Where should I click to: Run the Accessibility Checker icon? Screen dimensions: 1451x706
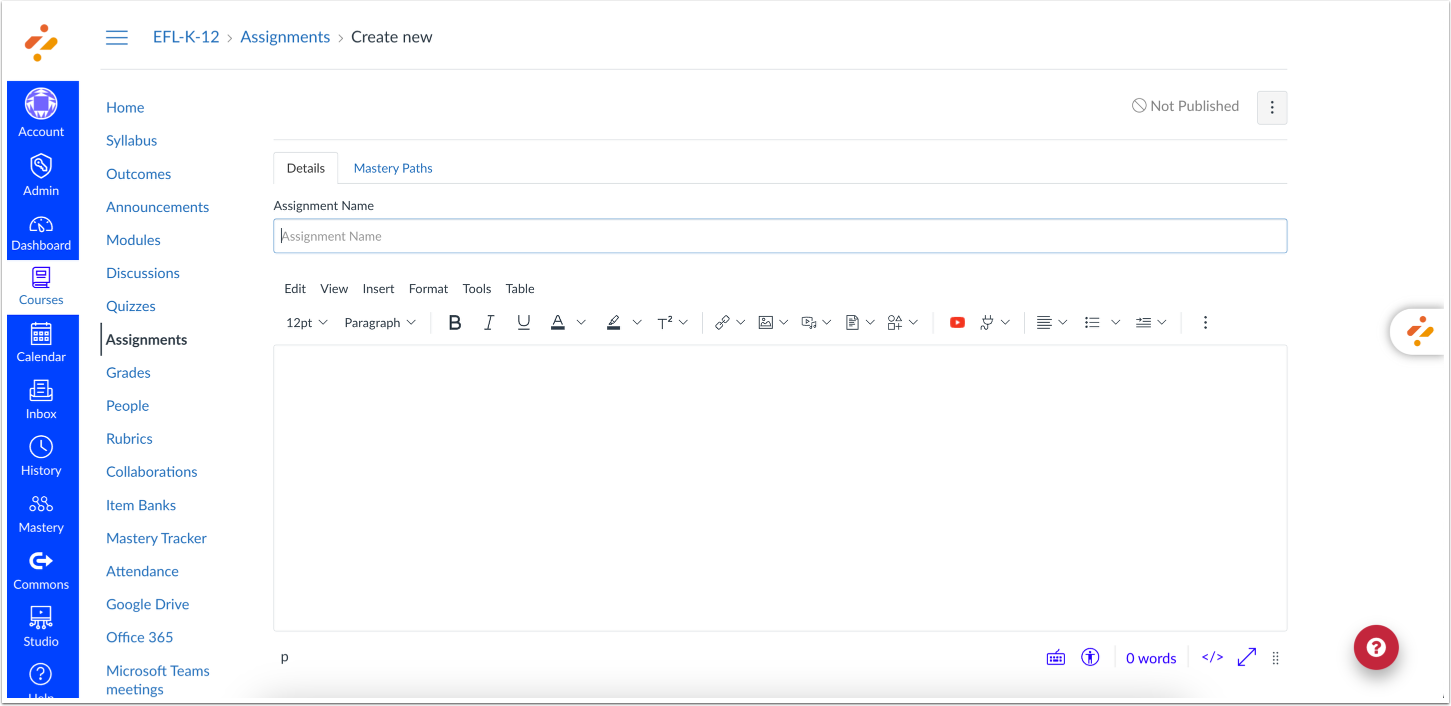coord(1090,657)
